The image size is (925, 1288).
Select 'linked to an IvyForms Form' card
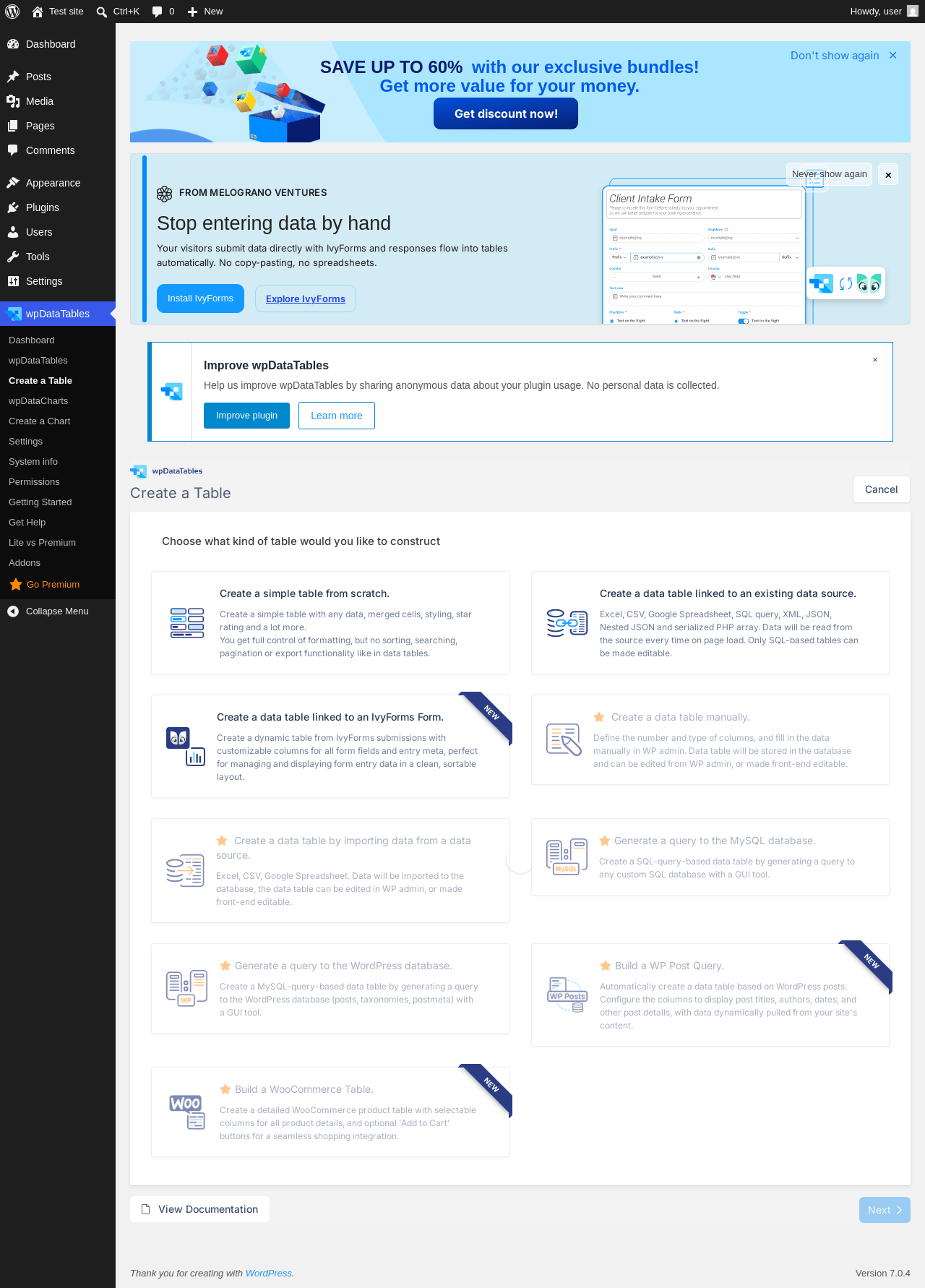coord(330,747)
